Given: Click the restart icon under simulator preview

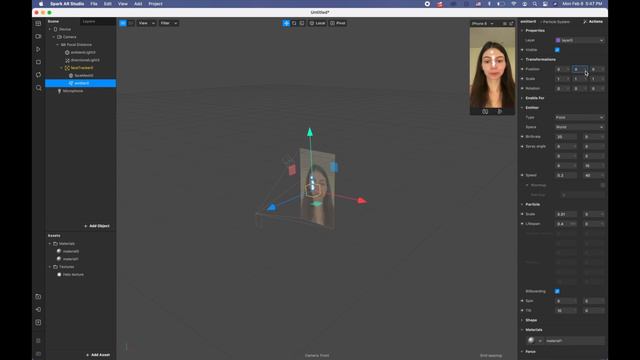Looking at the screenshot, I should click(x=485, y=111).
